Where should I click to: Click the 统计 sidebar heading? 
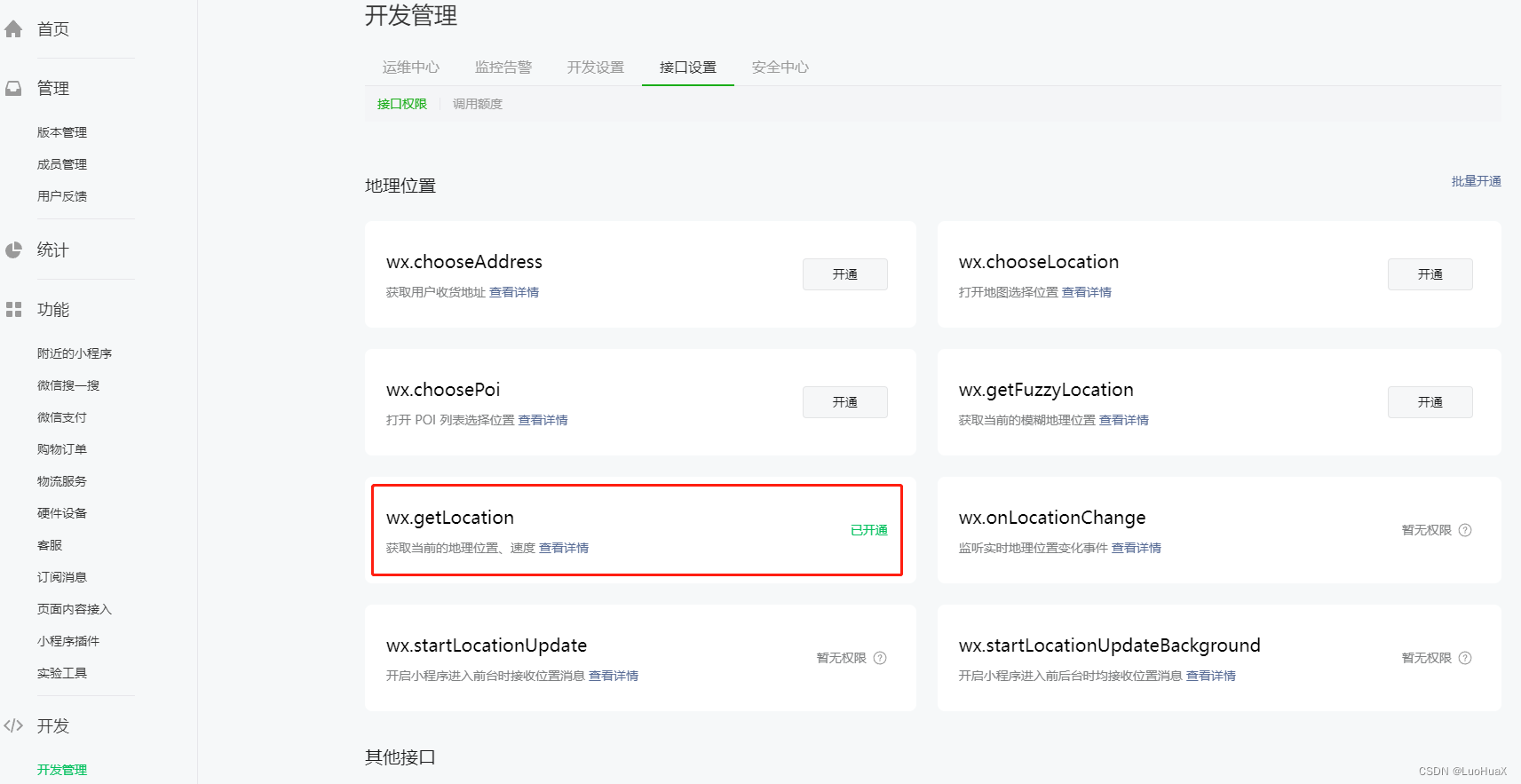pos(53,250)
